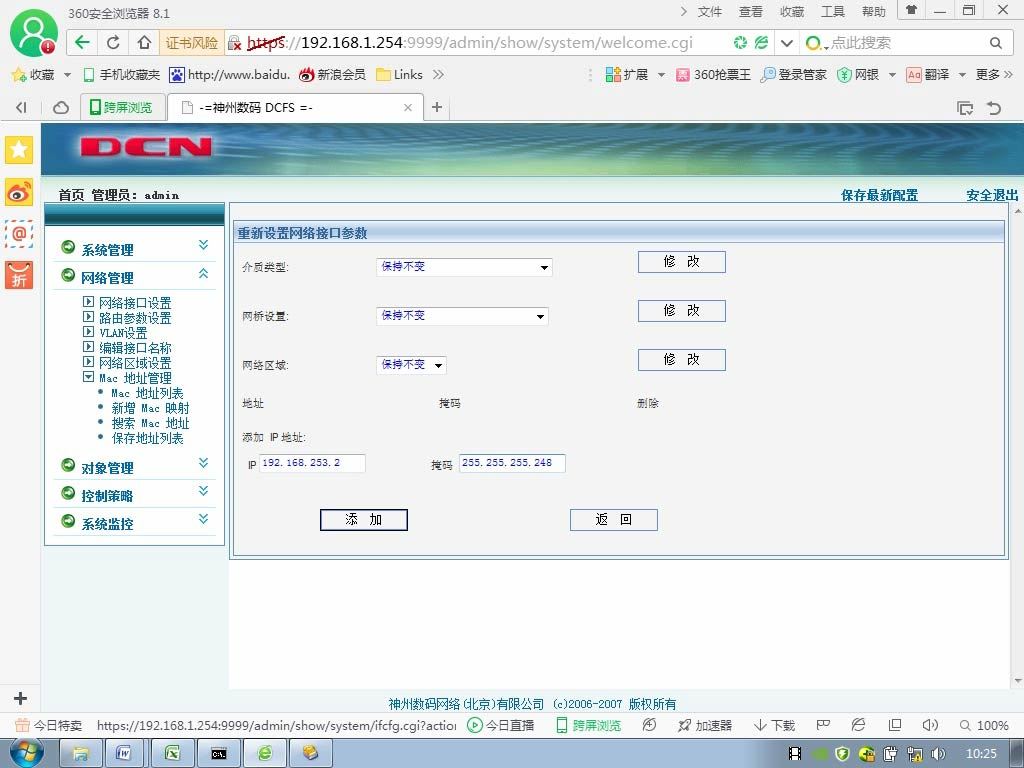The width and height of the screenshot is (1024, 768).
Task: Open the 介质类型 dropdown
Action: tap(464, 266)
